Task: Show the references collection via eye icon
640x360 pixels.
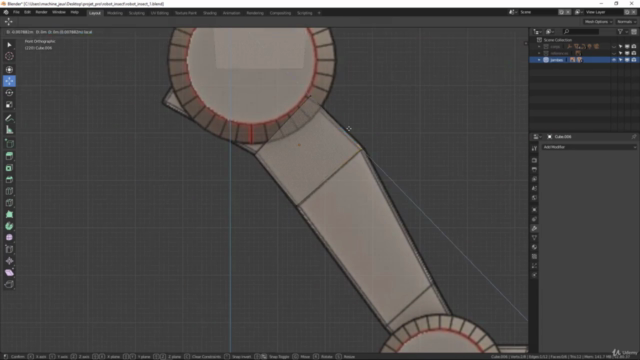Action: click(x=614, y=53)
